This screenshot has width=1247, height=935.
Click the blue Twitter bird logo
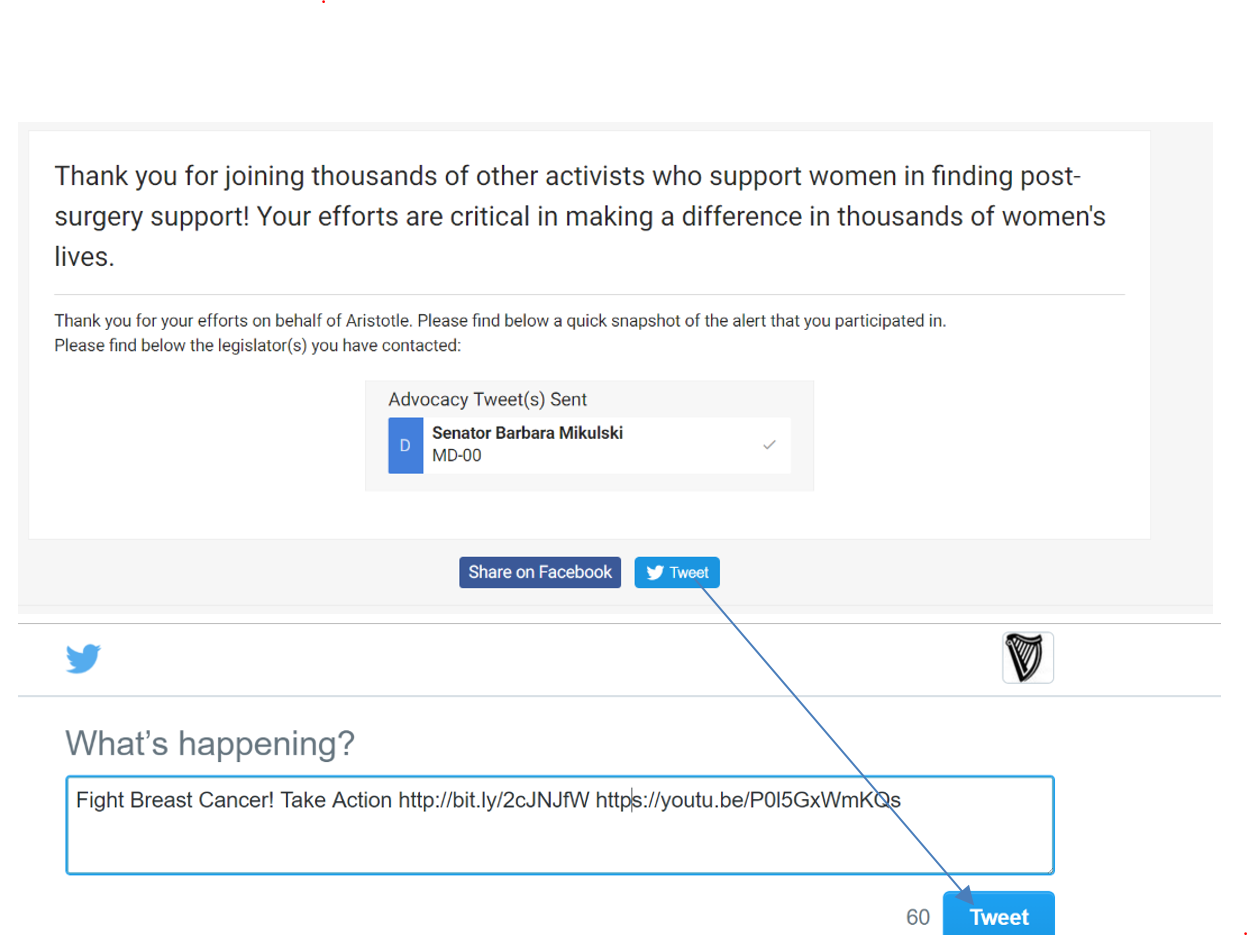pos(83,659)
